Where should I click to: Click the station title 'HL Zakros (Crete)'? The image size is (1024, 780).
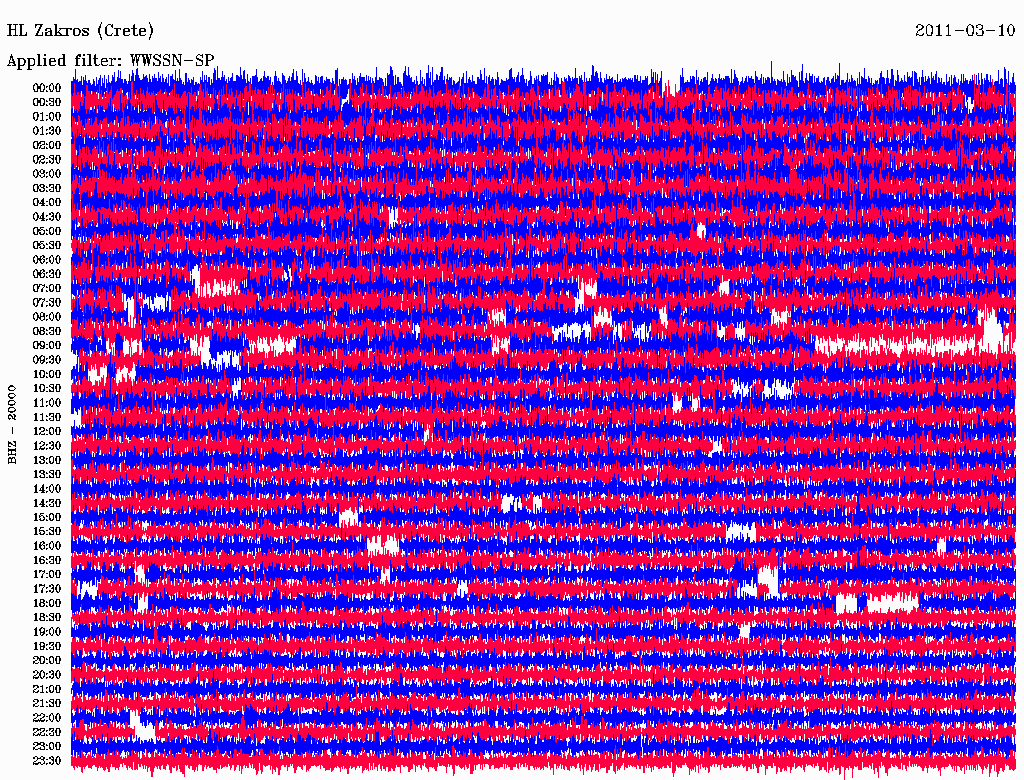point(80,31)
